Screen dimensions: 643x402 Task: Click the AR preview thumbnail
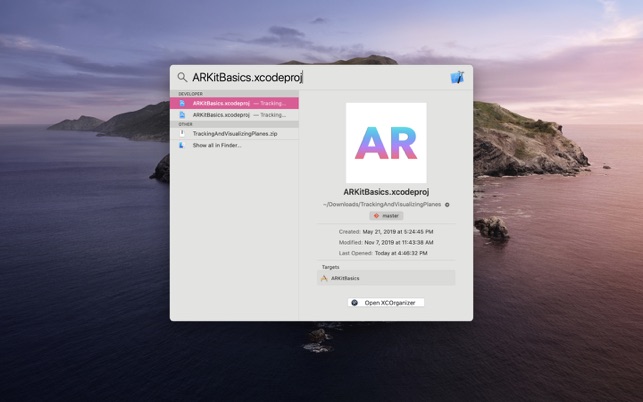point(386,143)
